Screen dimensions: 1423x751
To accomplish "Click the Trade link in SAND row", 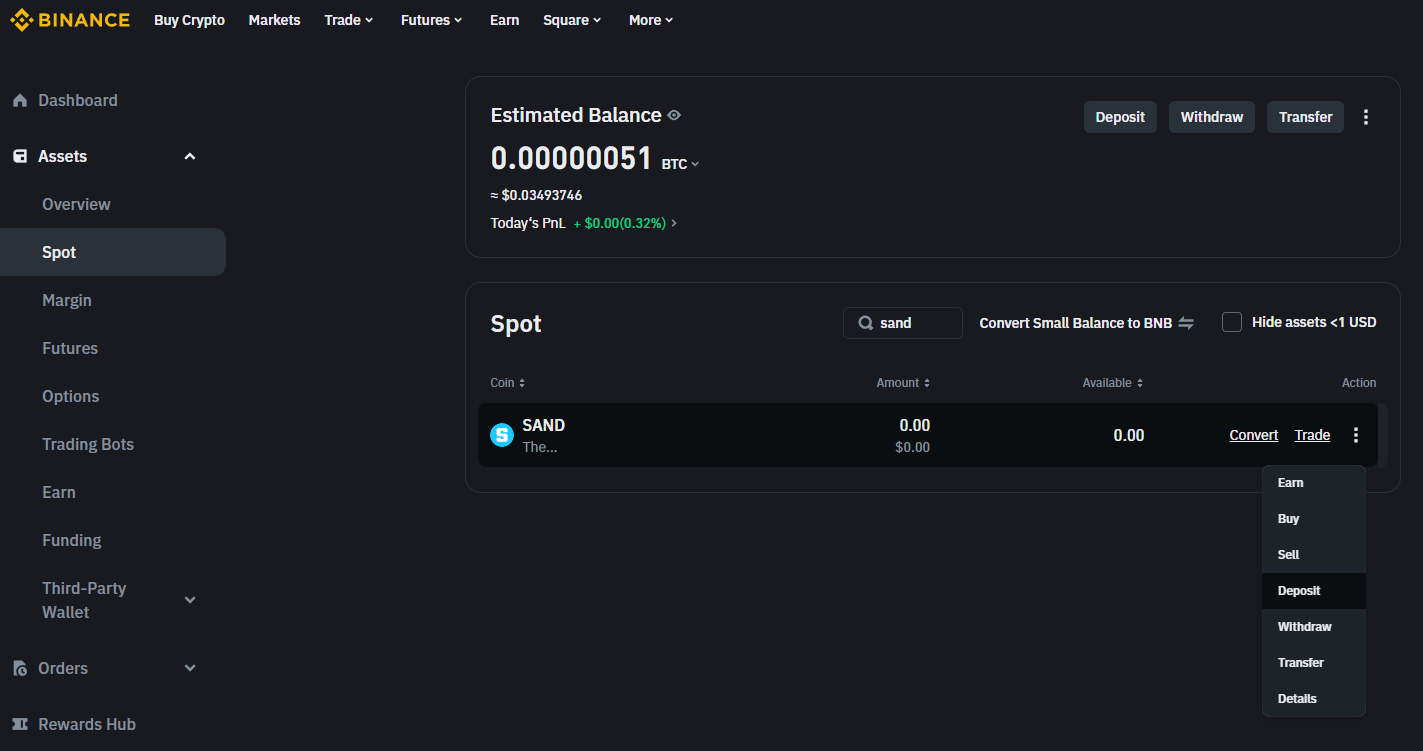I will 1312,435.
